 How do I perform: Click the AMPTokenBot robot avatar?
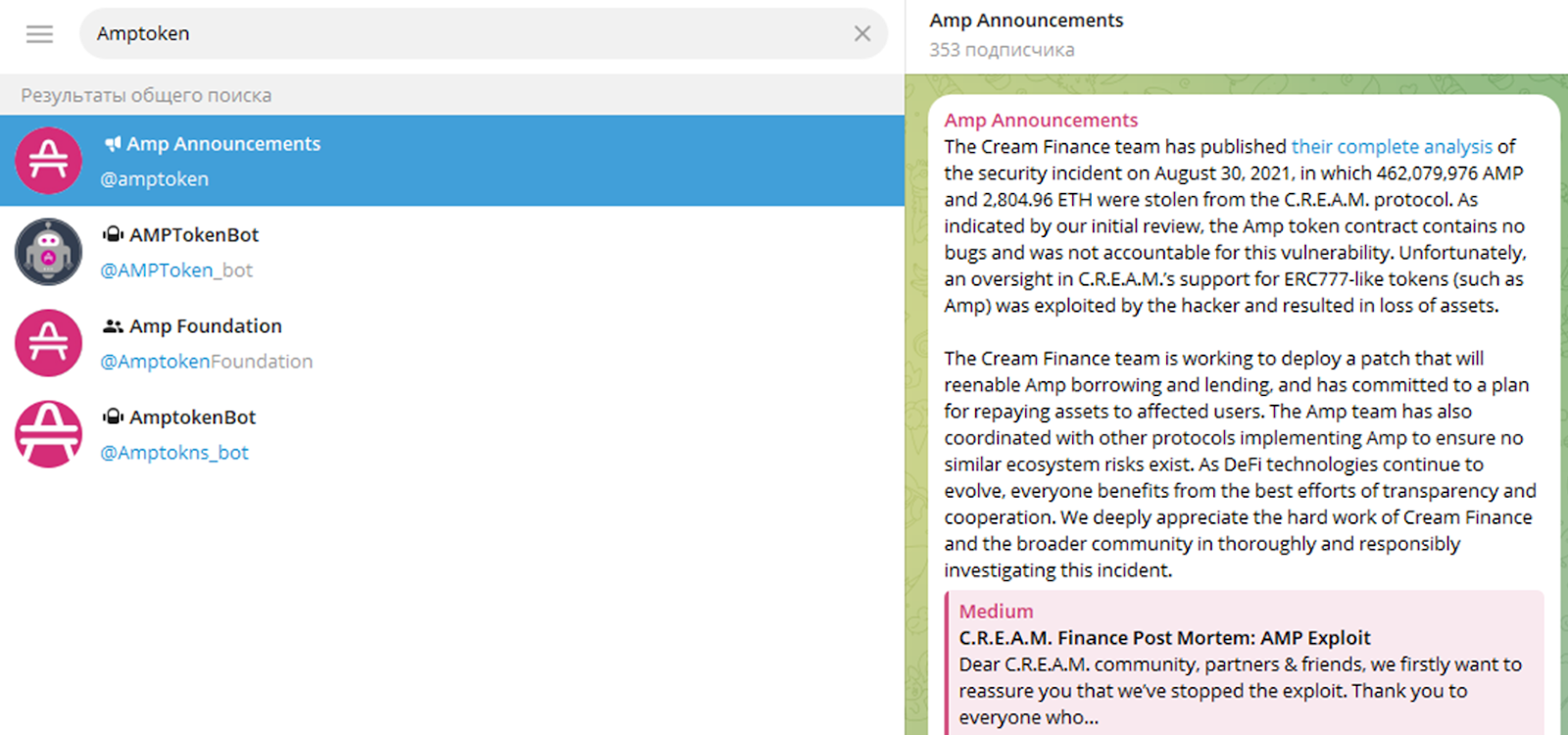coord(49,252)
